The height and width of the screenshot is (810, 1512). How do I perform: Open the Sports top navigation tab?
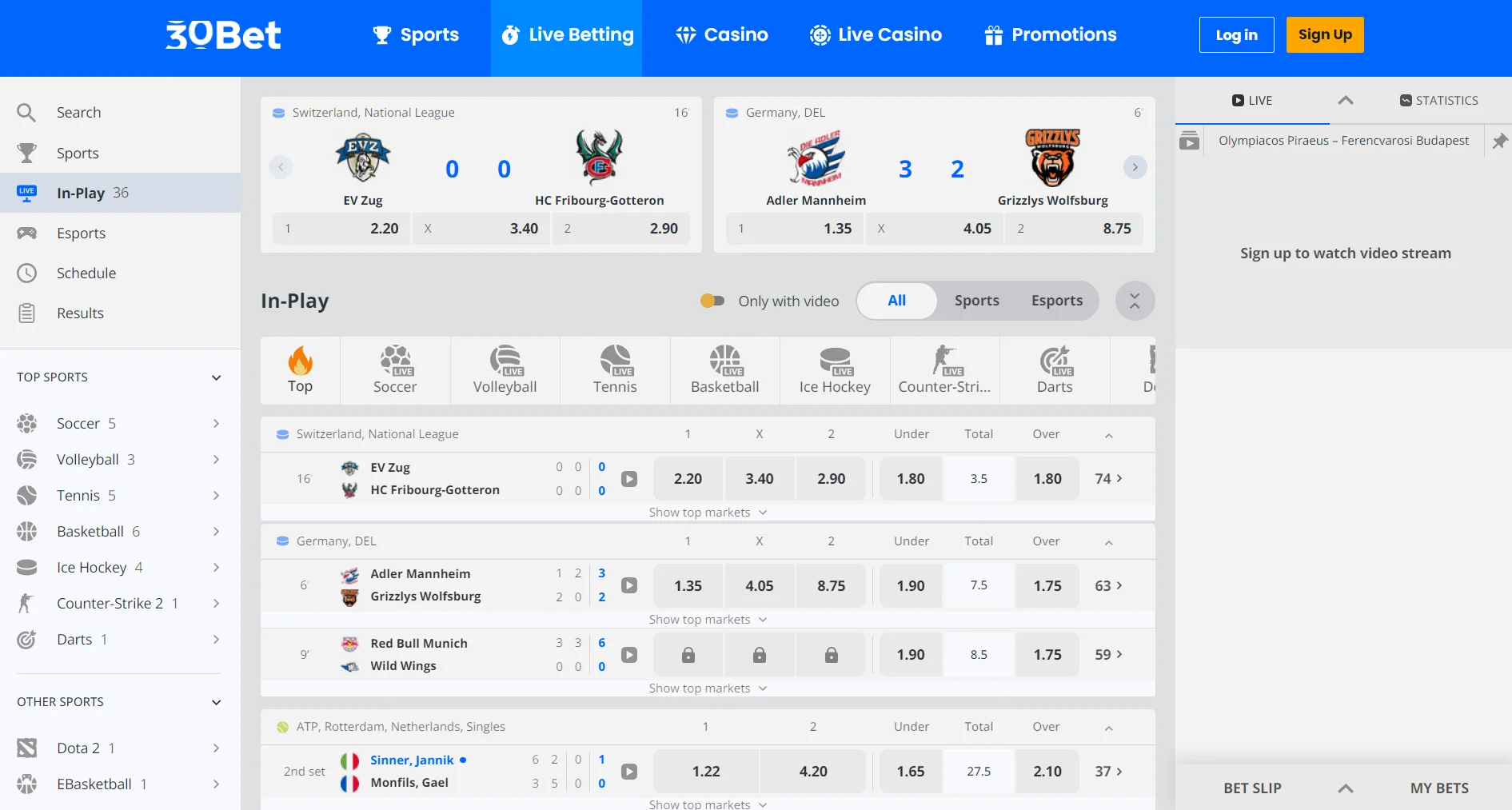[x=416, y=35]
